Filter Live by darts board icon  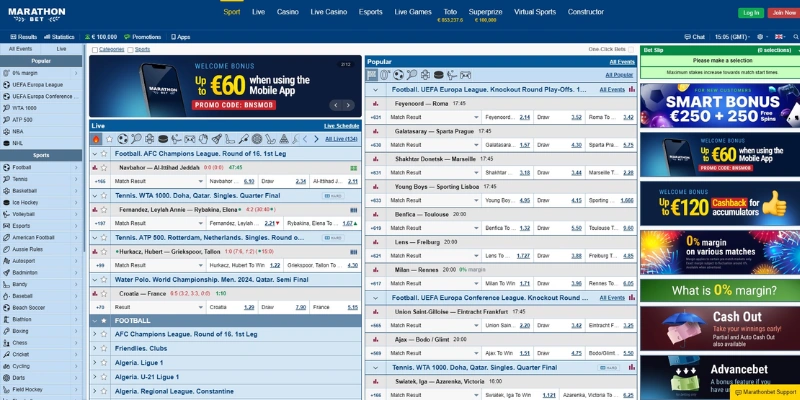coord(257,139)
